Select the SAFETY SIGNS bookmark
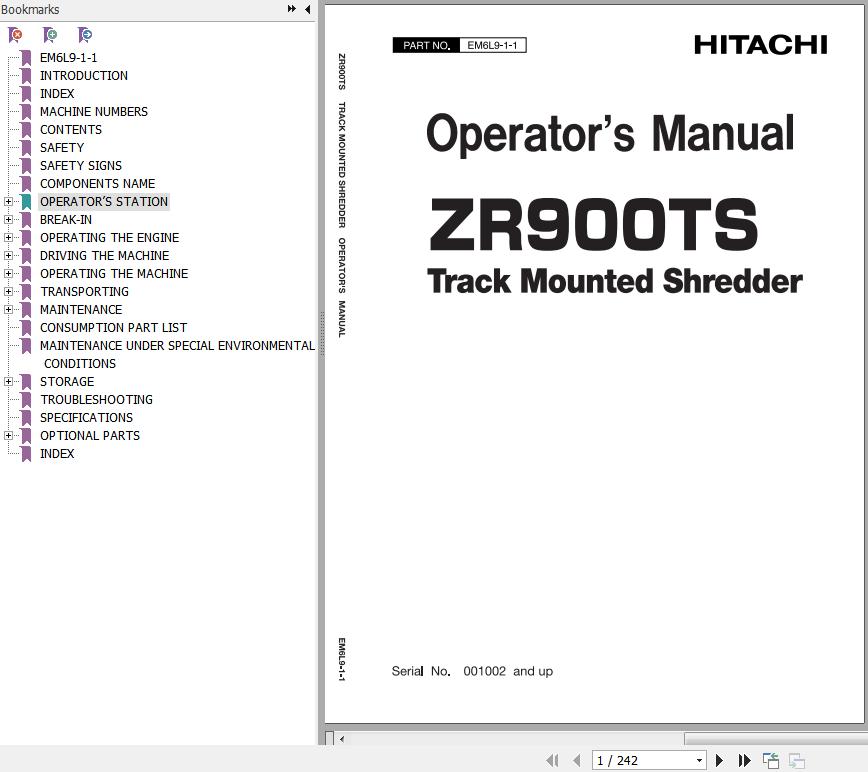 81,165
